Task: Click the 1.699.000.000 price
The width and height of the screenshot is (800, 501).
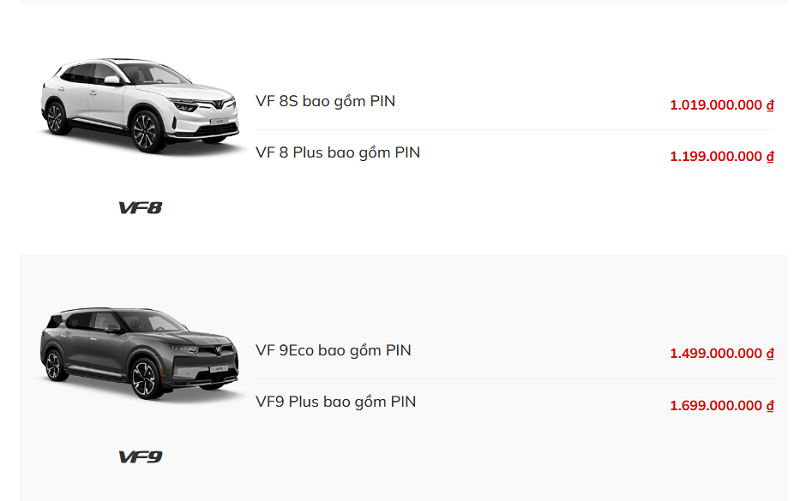Action: (715, 405)
